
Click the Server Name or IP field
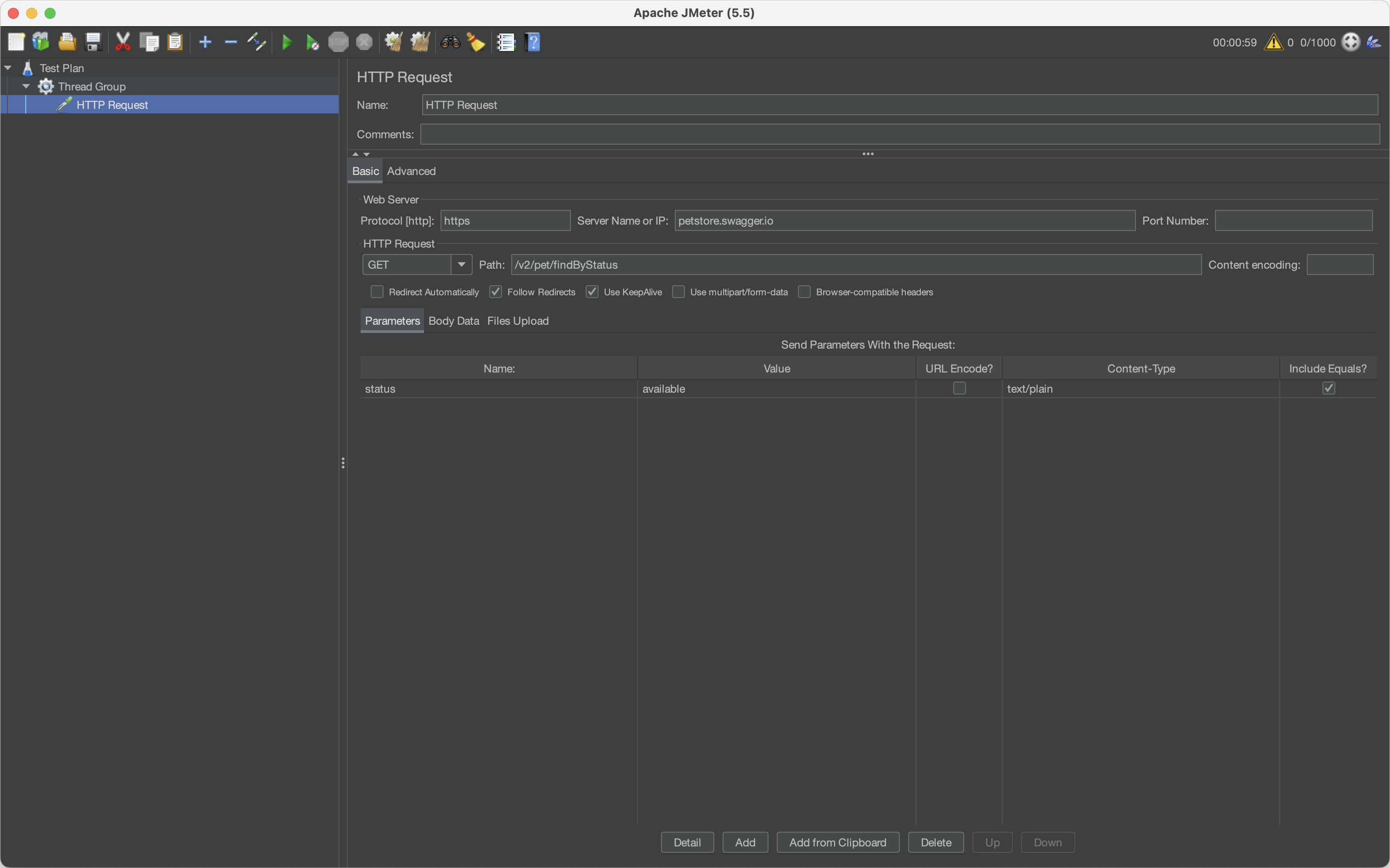click(x=905, y=220)
